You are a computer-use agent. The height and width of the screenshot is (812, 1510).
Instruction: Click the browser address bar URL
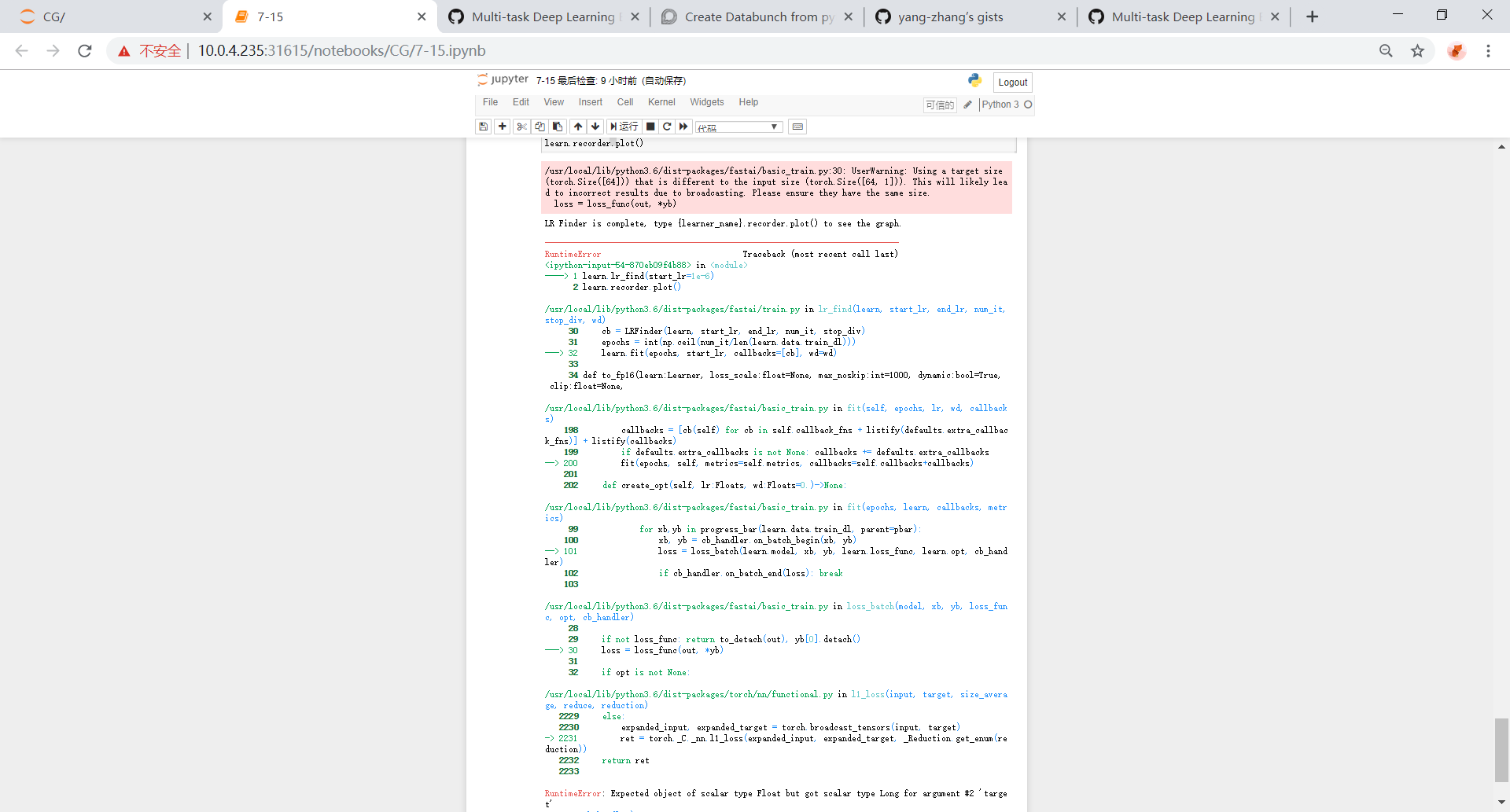[341, 51]
